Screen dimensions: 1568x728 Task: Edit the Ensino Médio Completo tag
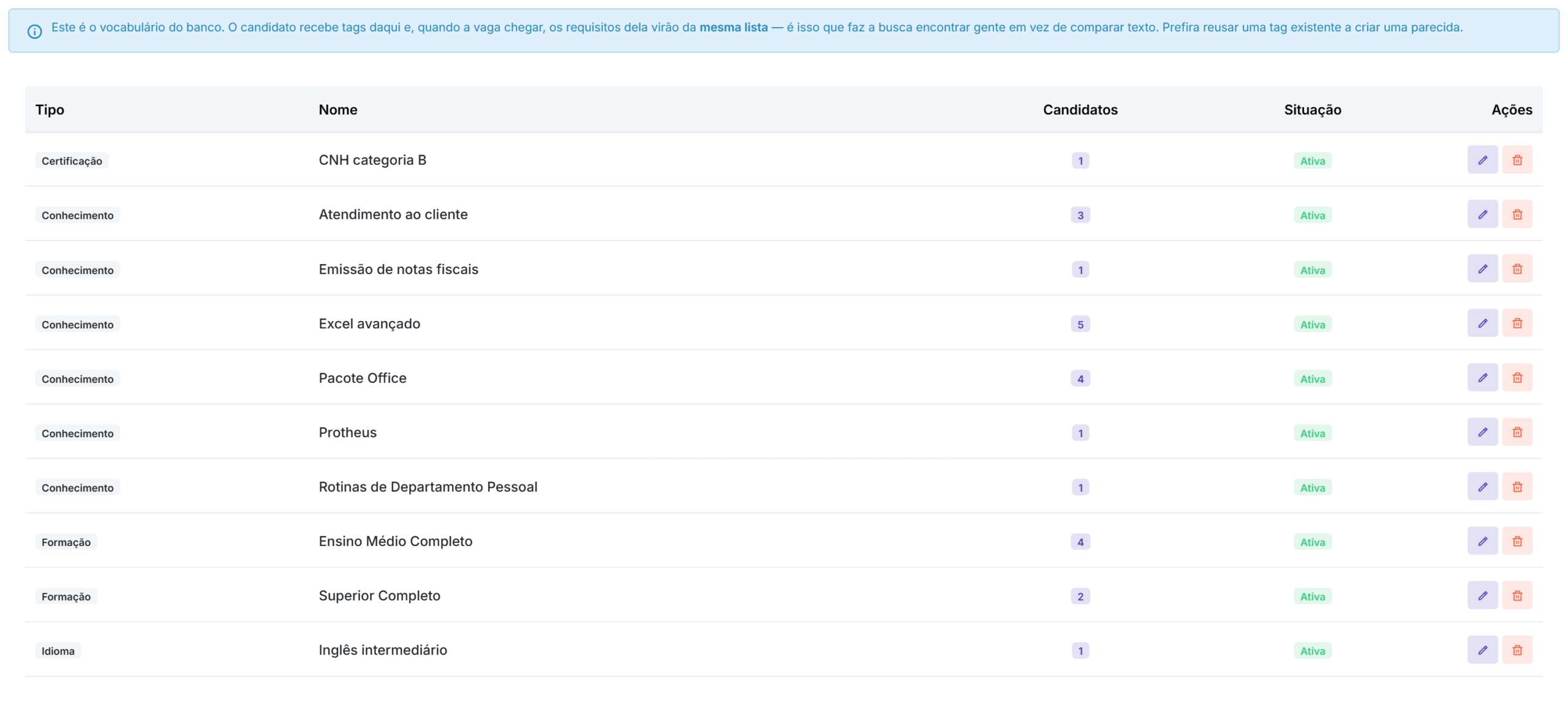point(1482,542)
